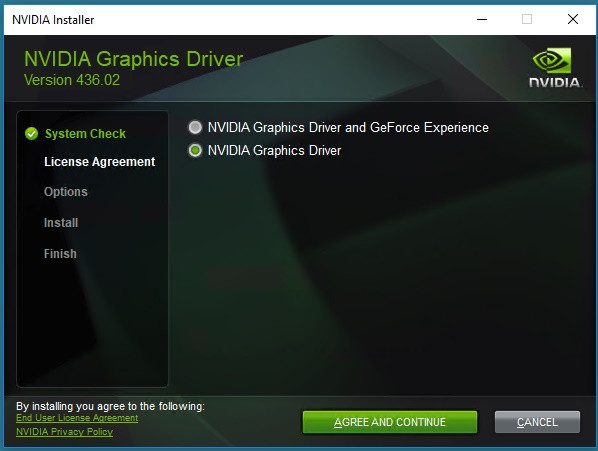This screenshot has width=598, height=451.
Task: Select the License Agreement step
Action: pos(100,162)
